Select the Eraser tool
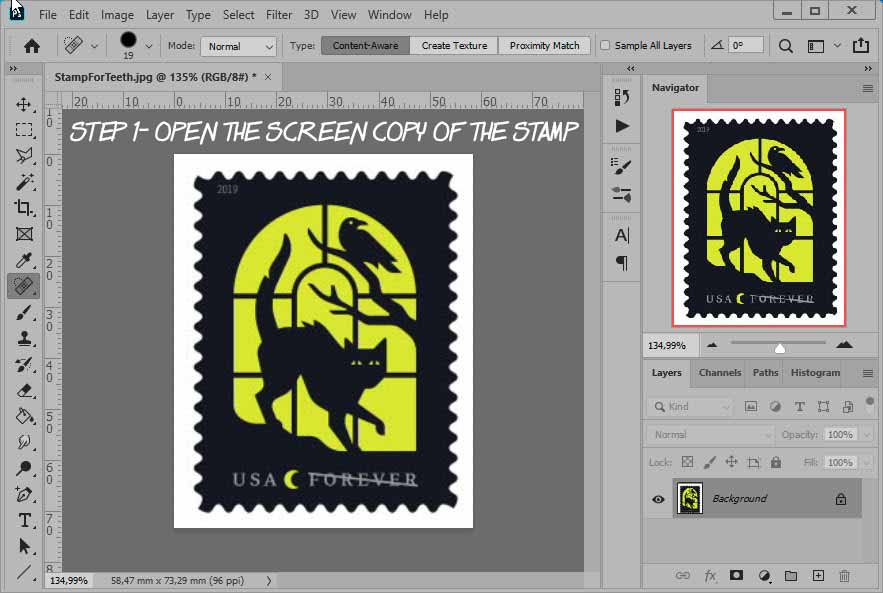Viewport: 883px width, 593px height. [24, 390]
